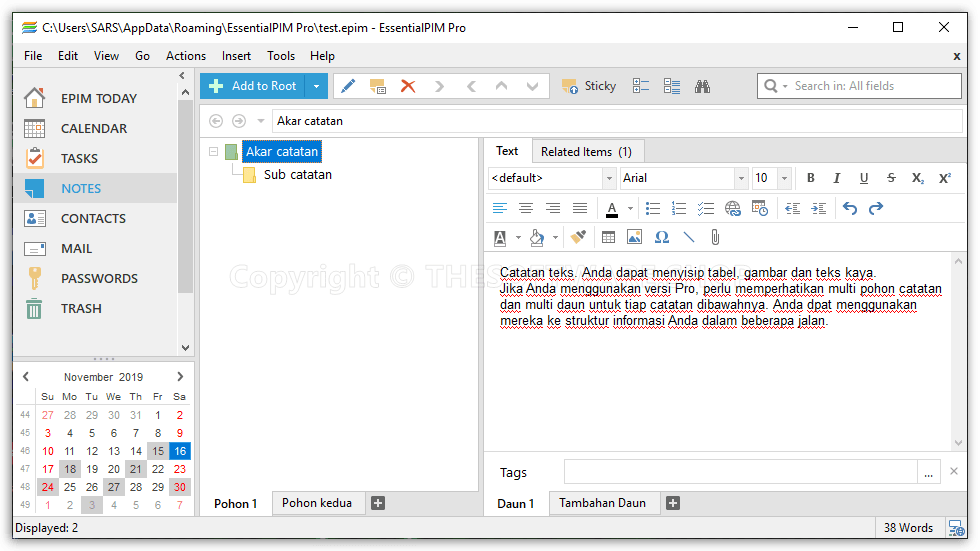Open the font color dropdown arrow
Screen dimensions: 980x551
pos(630,208)
